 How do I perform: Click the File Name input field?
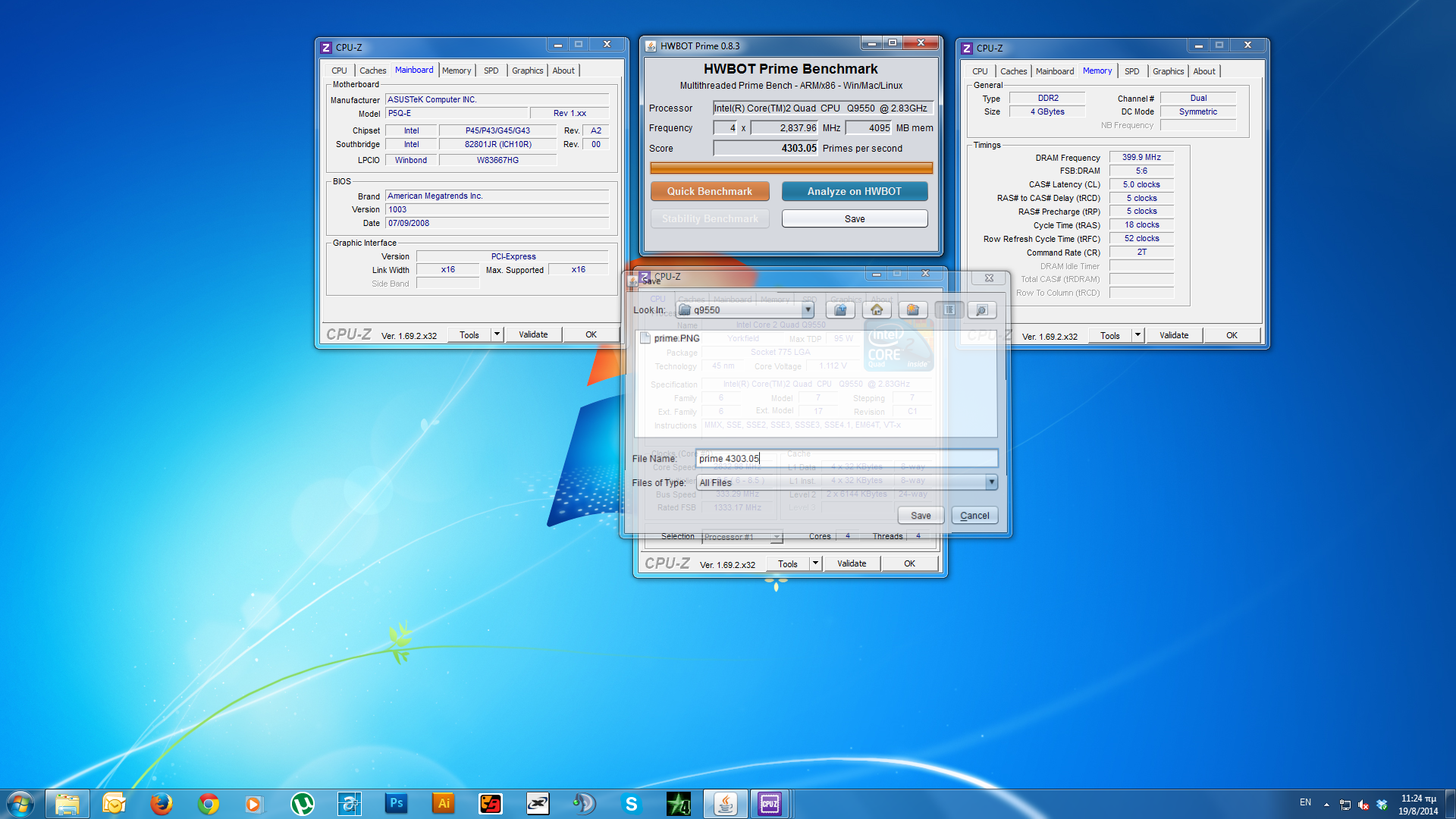tap(846, 458)
